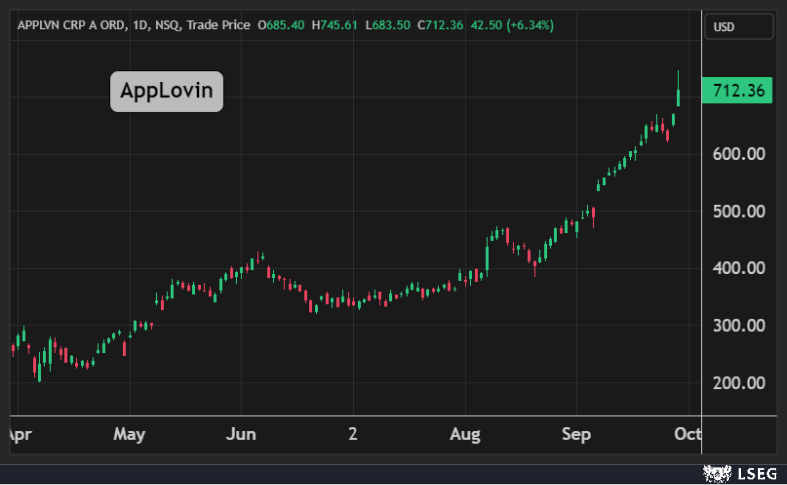This screenshot has width=787, height=485.
Task: Select the Aug marker on time axis
Action: point(465,434)
